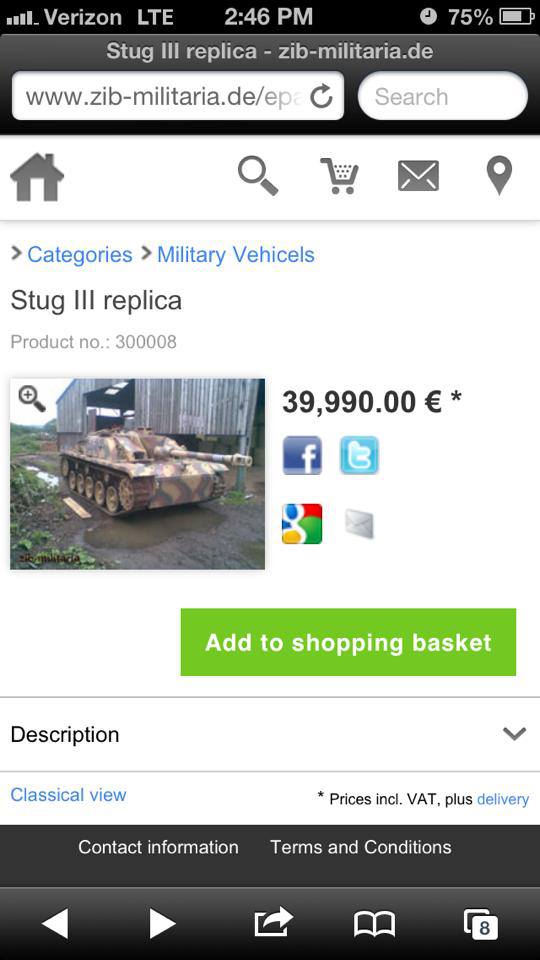The width and height of the screenshot is (540, 960).
Task: Open the Categories breadcrumb link
Action: coord(80,255)
